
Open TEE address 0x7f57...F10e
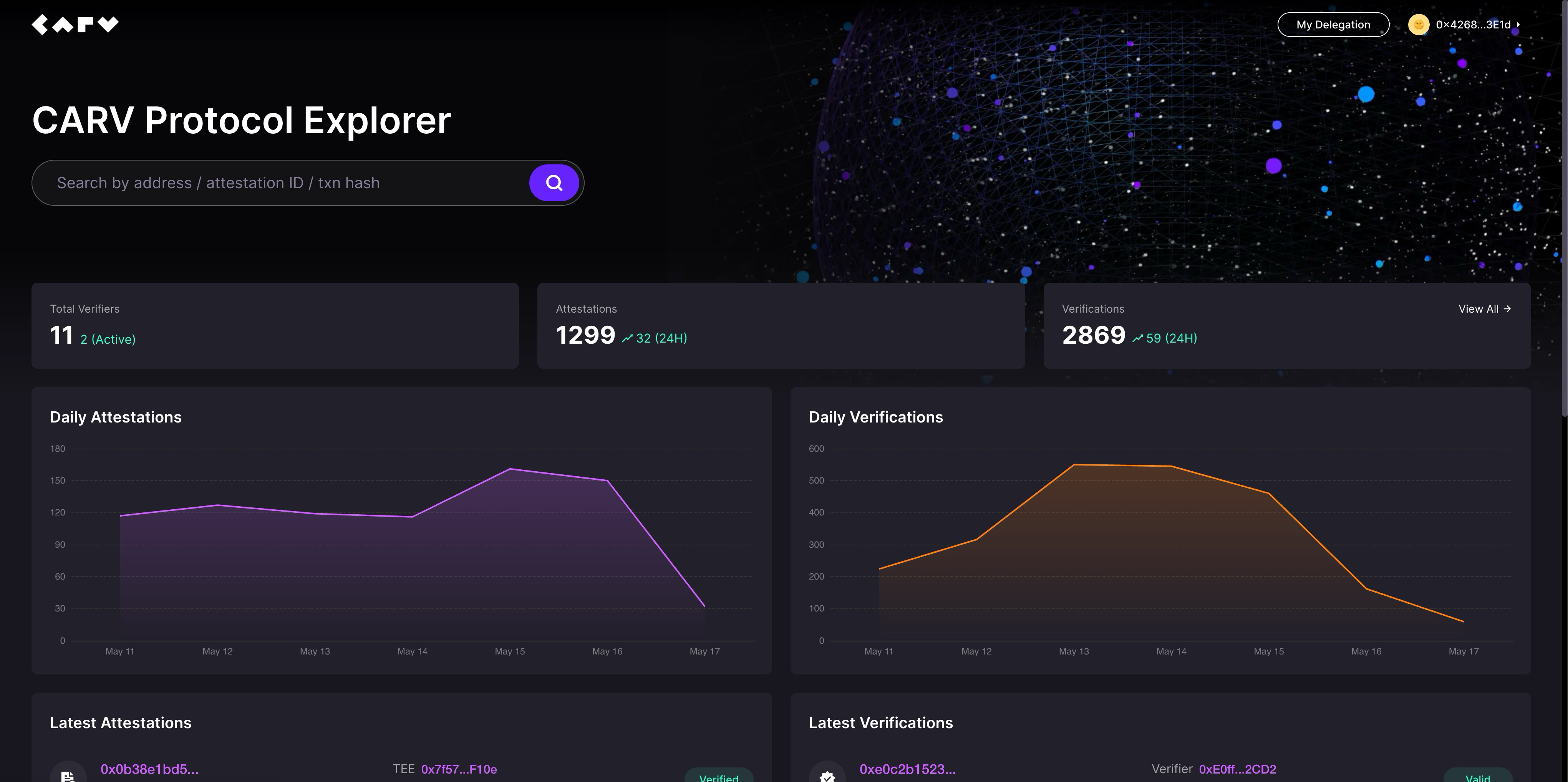[x=459, y=769]
